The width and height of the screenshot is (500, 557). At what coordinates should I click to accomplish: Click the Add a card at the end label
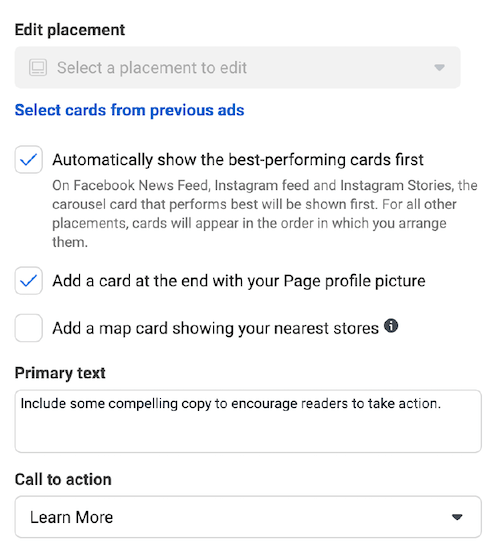coord(239,281)
